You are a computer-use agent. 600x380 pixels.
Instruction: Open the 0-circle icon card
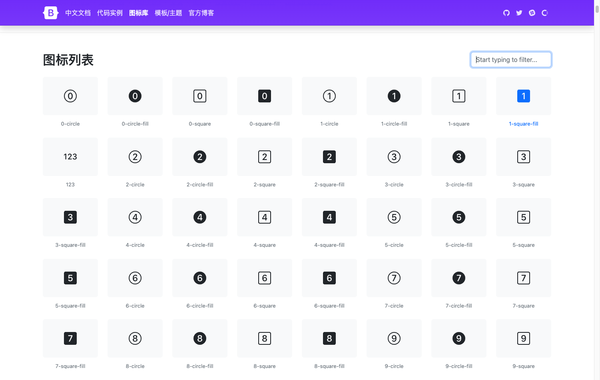(x=70, y=96)
